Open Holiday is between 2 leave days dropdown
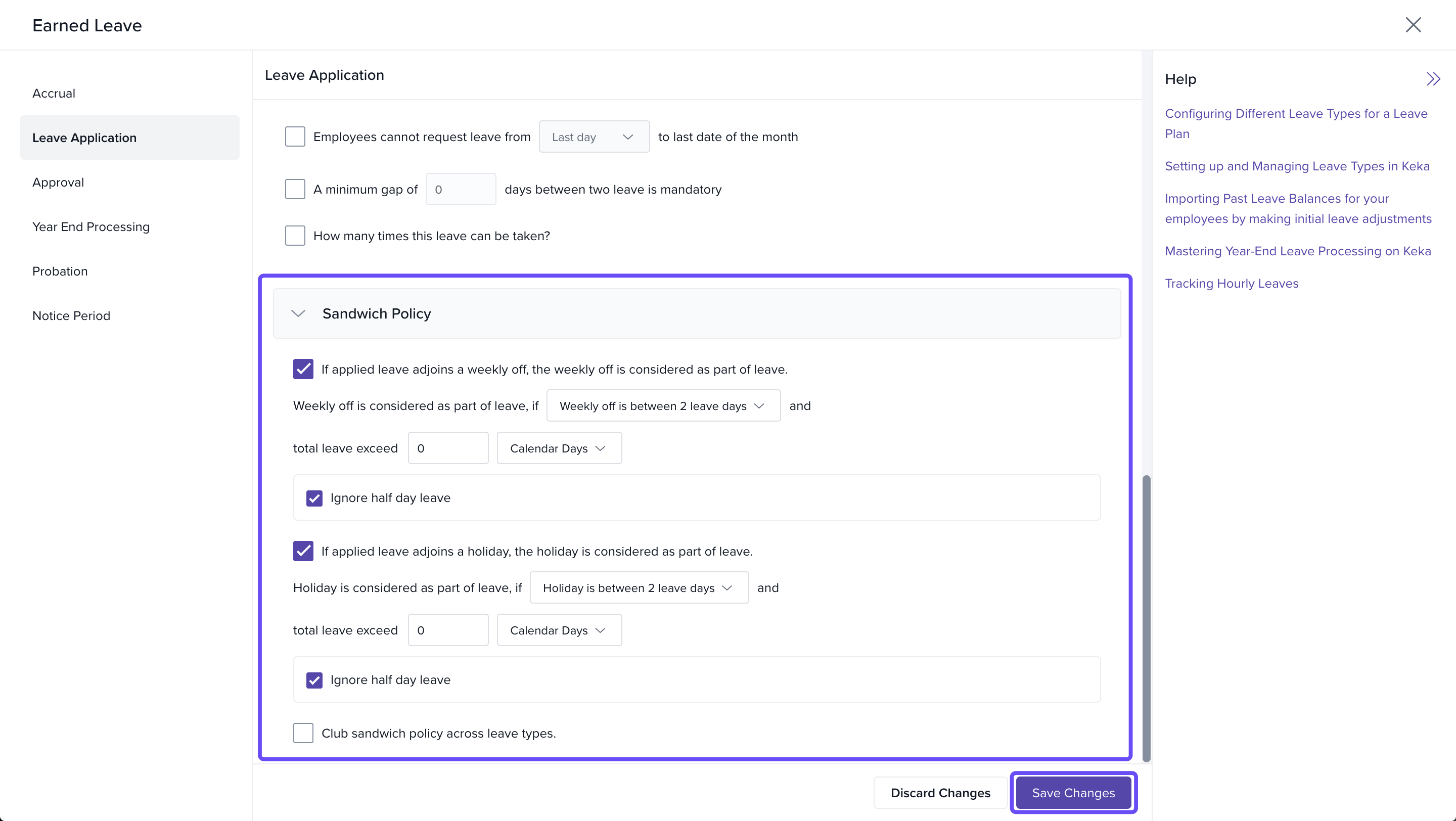 639,587
